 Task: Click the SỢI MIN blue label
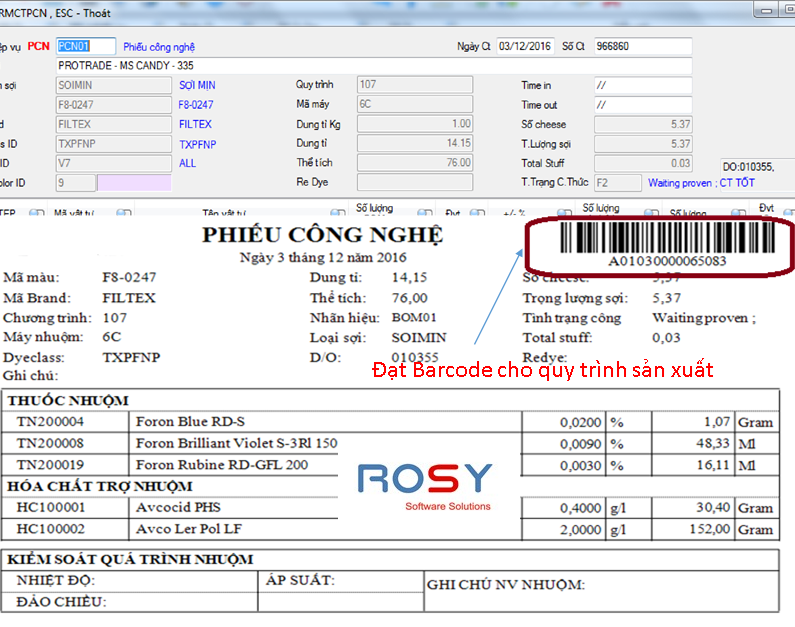[x=197, y=86]
